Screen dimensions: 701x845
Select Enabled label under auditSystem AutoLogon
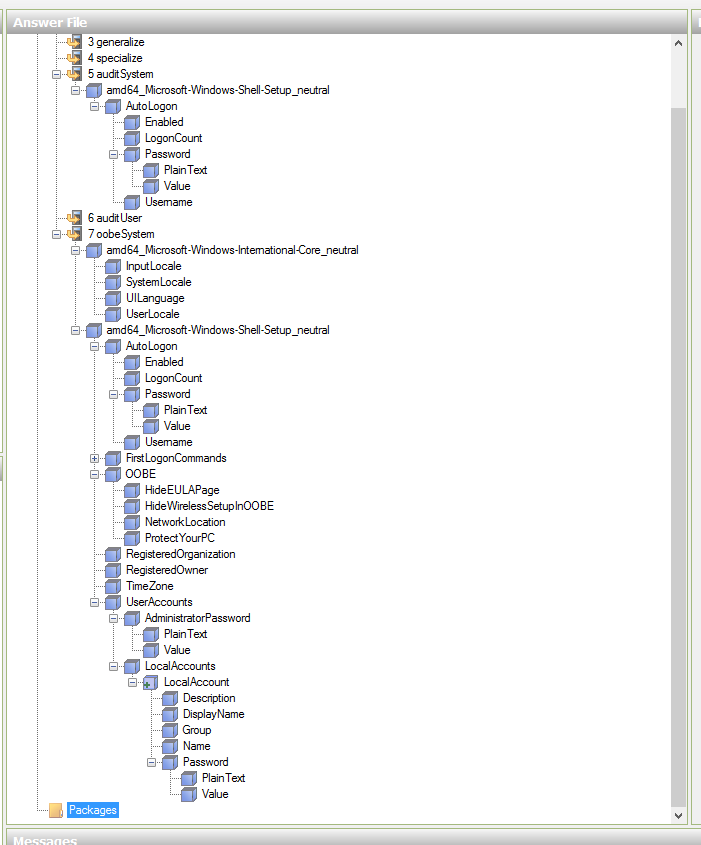pyautogui.click(x=164, y=122)
